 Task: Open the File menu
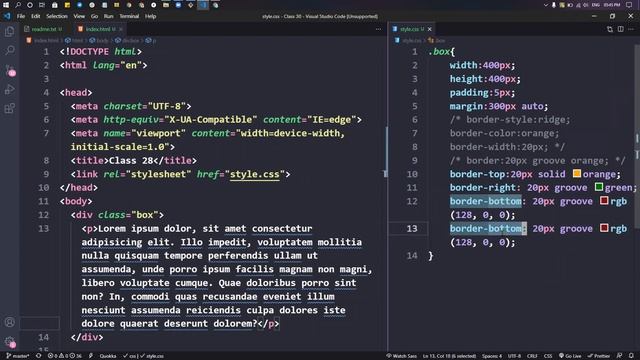point(21,16)
